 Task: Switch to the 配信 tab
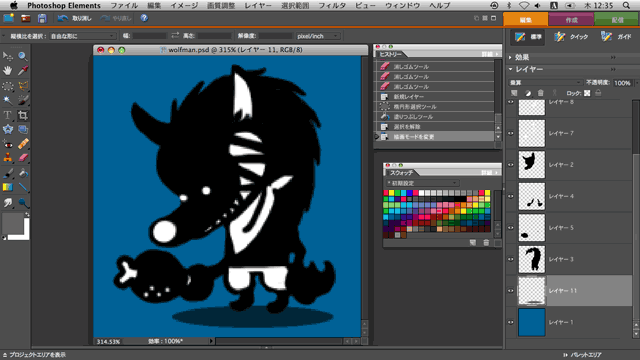click(x=617, y=20)
